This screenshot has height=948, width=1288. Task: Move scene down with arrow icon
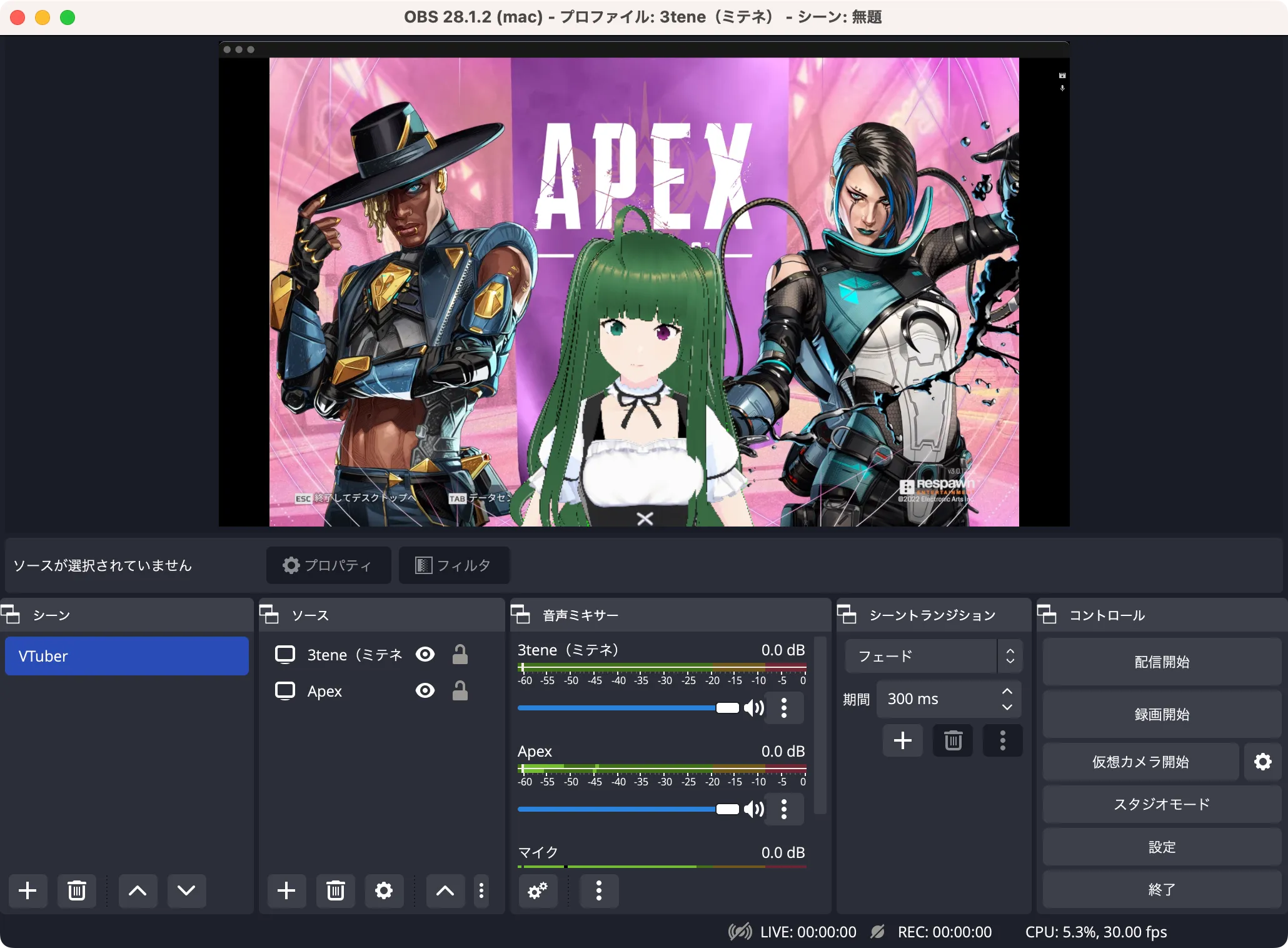(x=186, y=890)
